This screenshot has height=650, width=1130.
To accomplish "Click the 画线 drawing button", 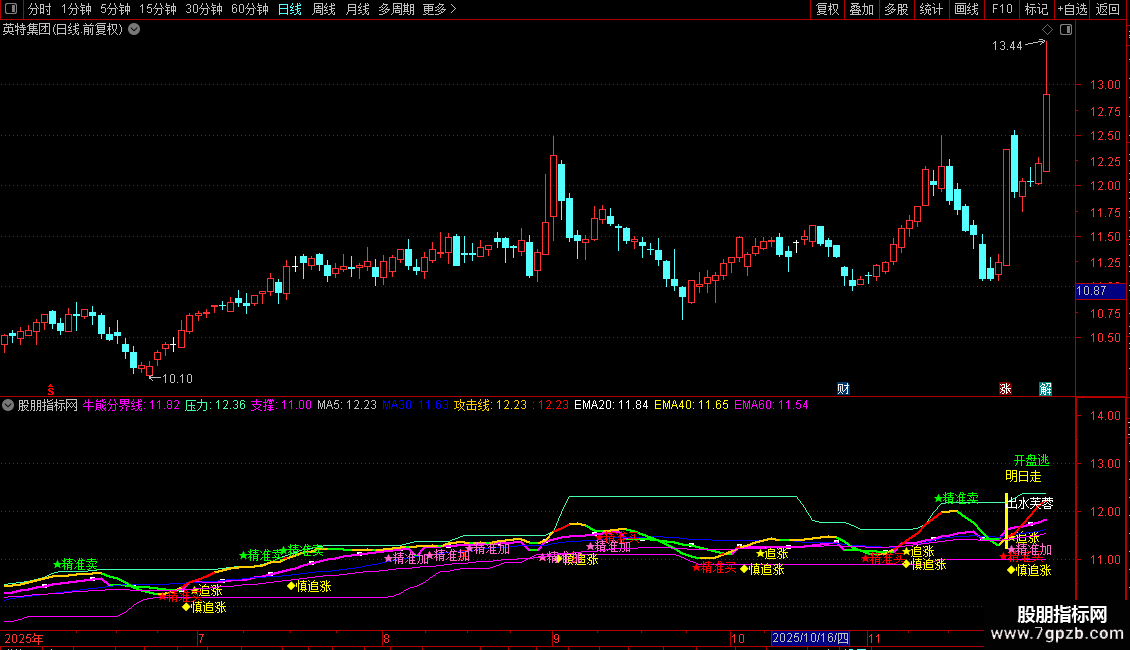I will 966,9.
